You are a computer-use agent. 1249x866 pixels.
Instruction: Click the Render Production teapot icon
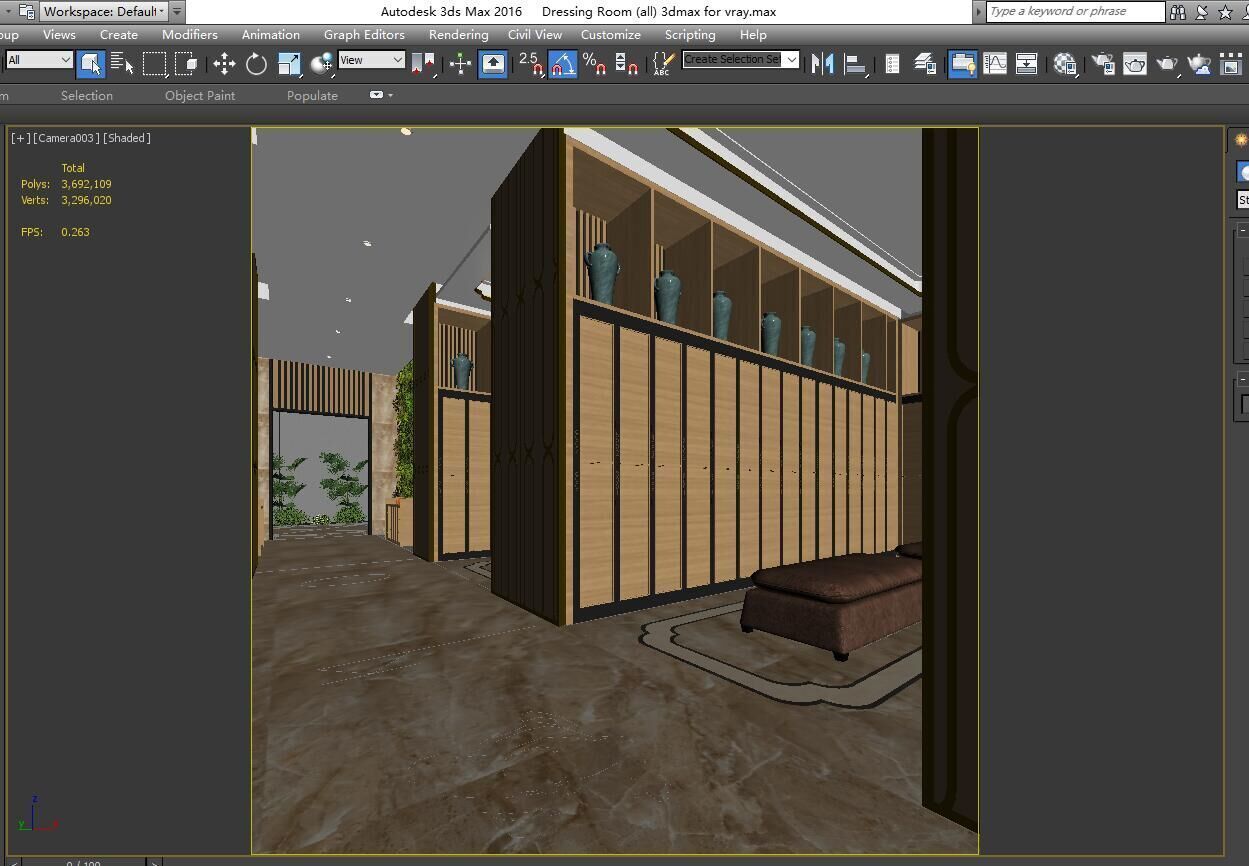tap(1167, 64)
